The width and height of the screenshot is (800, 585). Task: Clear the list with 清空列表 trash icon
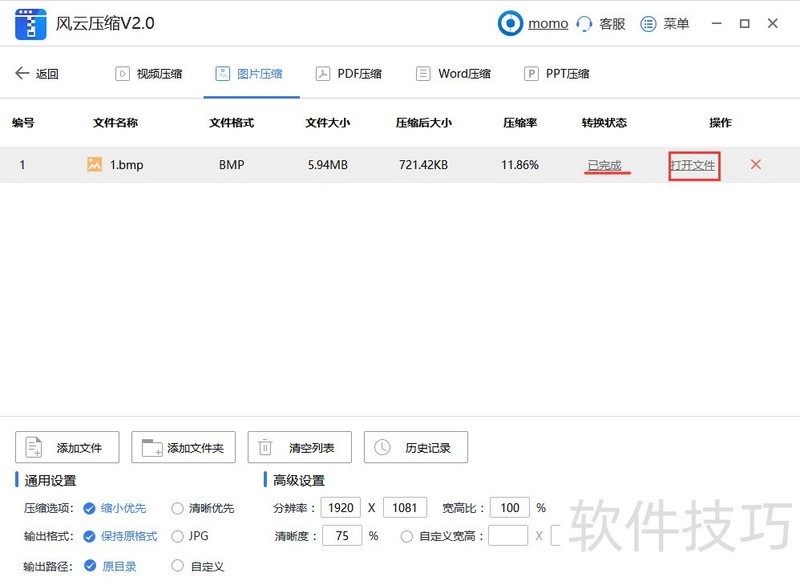(265, 447)
